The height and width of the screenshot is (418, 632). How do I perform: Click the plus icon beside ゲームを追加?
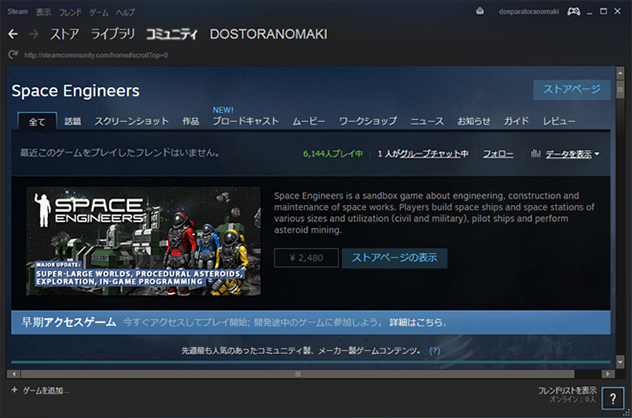pyautogui.click(x=15, y=390)
